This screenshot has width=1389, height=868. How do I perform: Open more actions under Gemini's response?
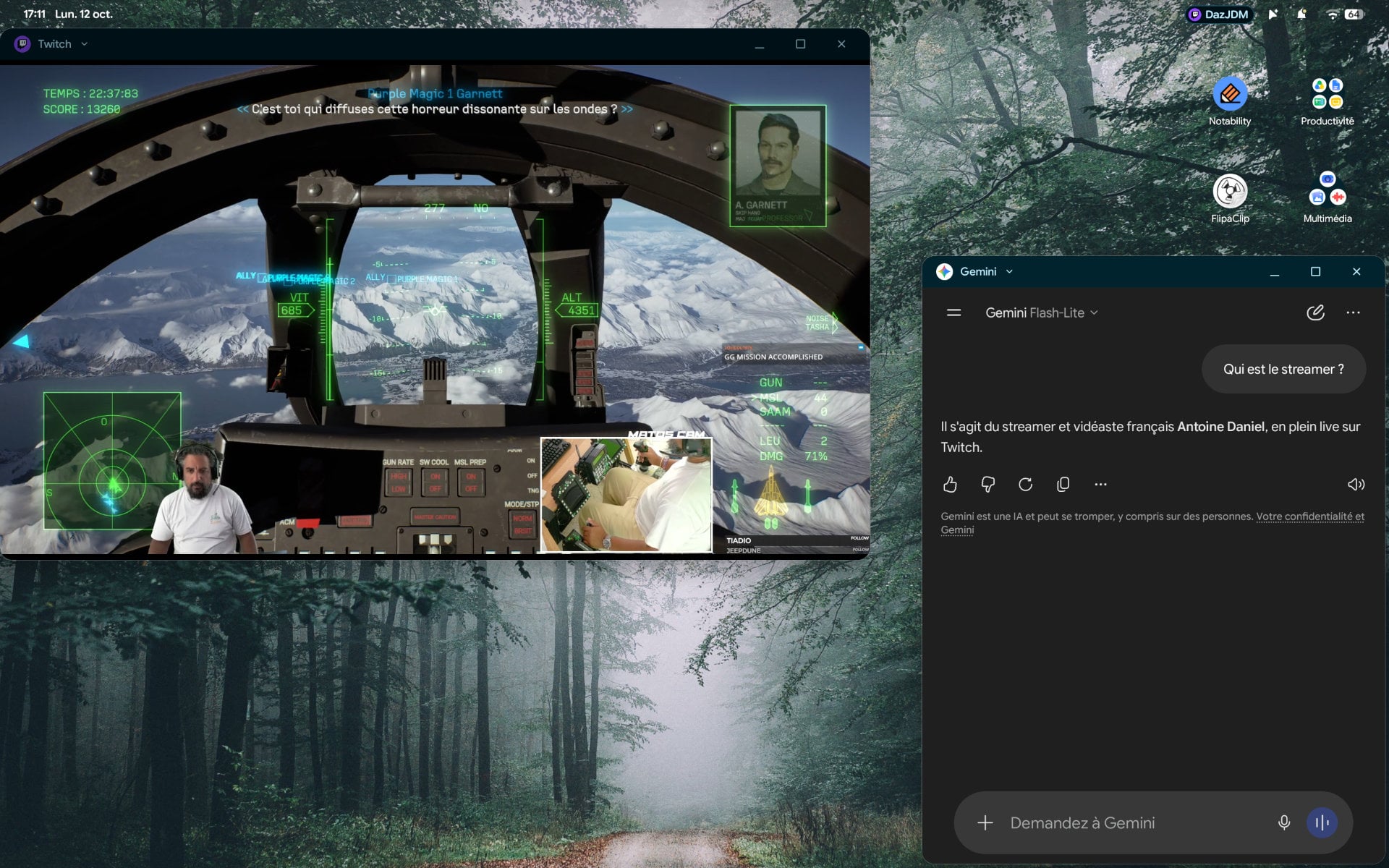(1100, 485)
